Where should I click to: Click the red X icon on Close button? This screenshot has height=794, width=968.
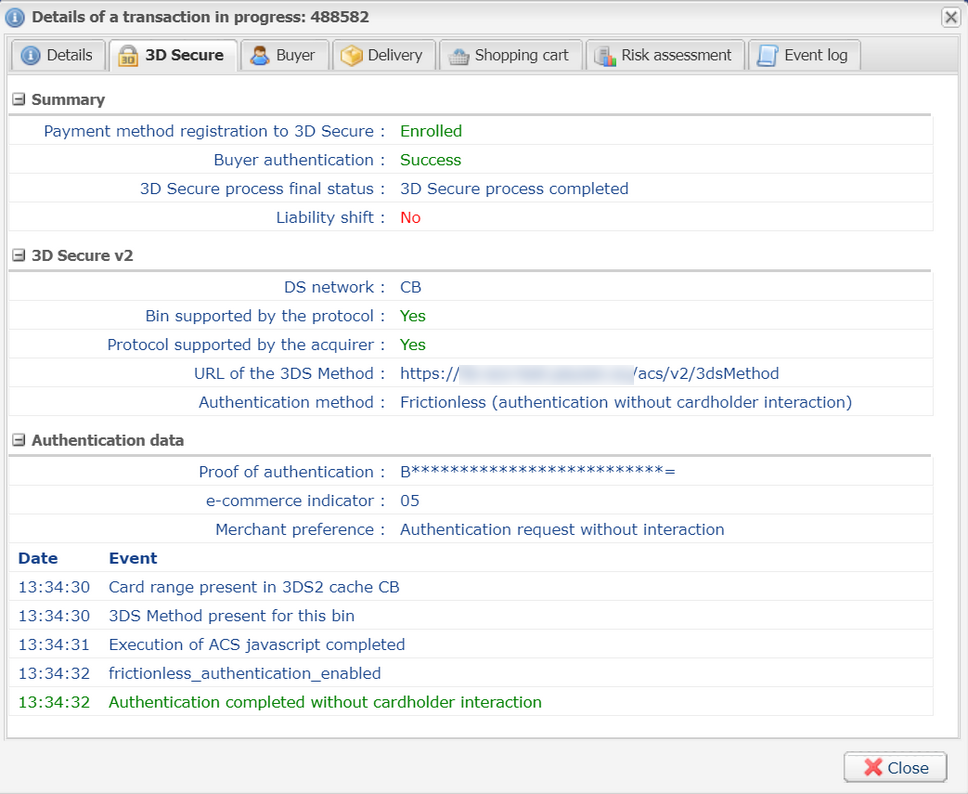873,767
